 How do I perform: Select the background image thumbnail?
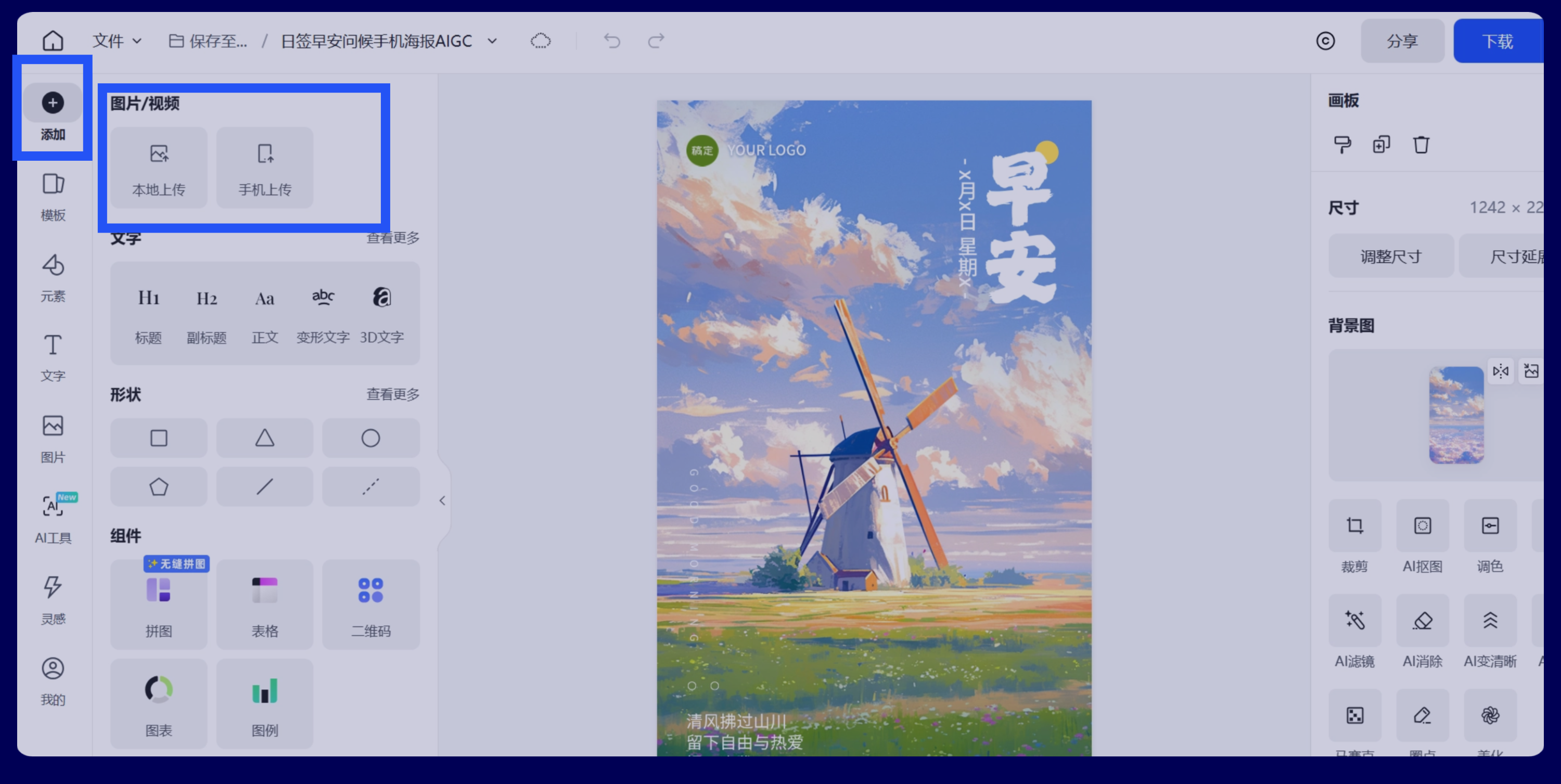coord(1456,415)
